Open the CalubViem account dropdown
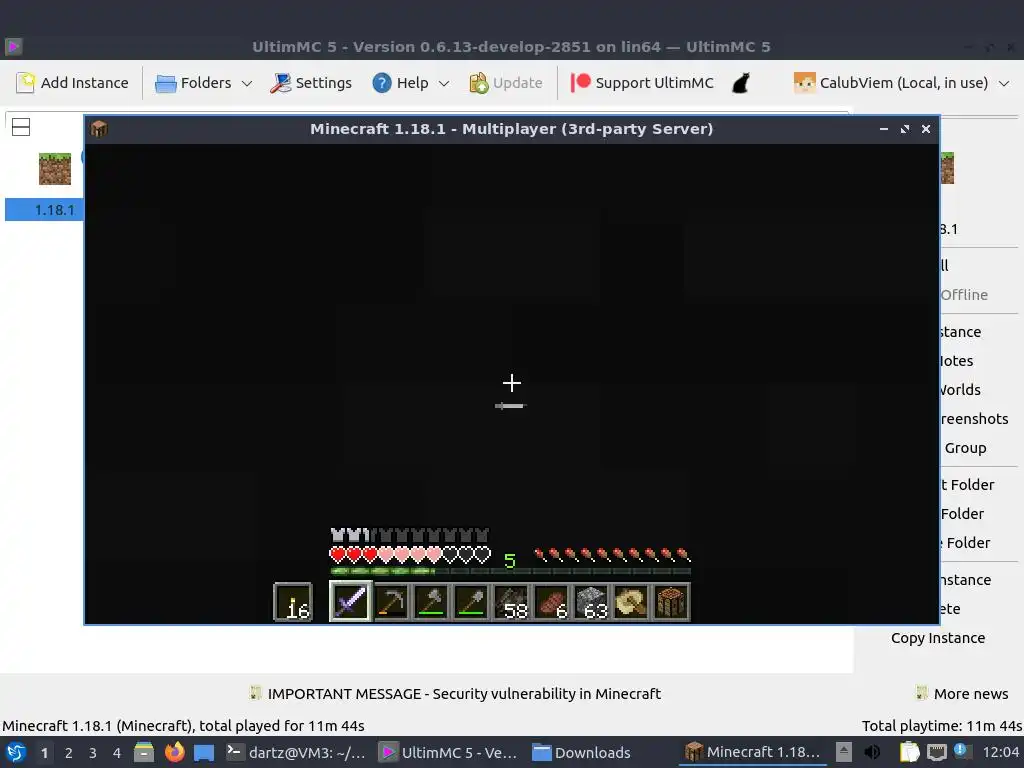The height and width of the screenshot is (768, 1024). 902,83
